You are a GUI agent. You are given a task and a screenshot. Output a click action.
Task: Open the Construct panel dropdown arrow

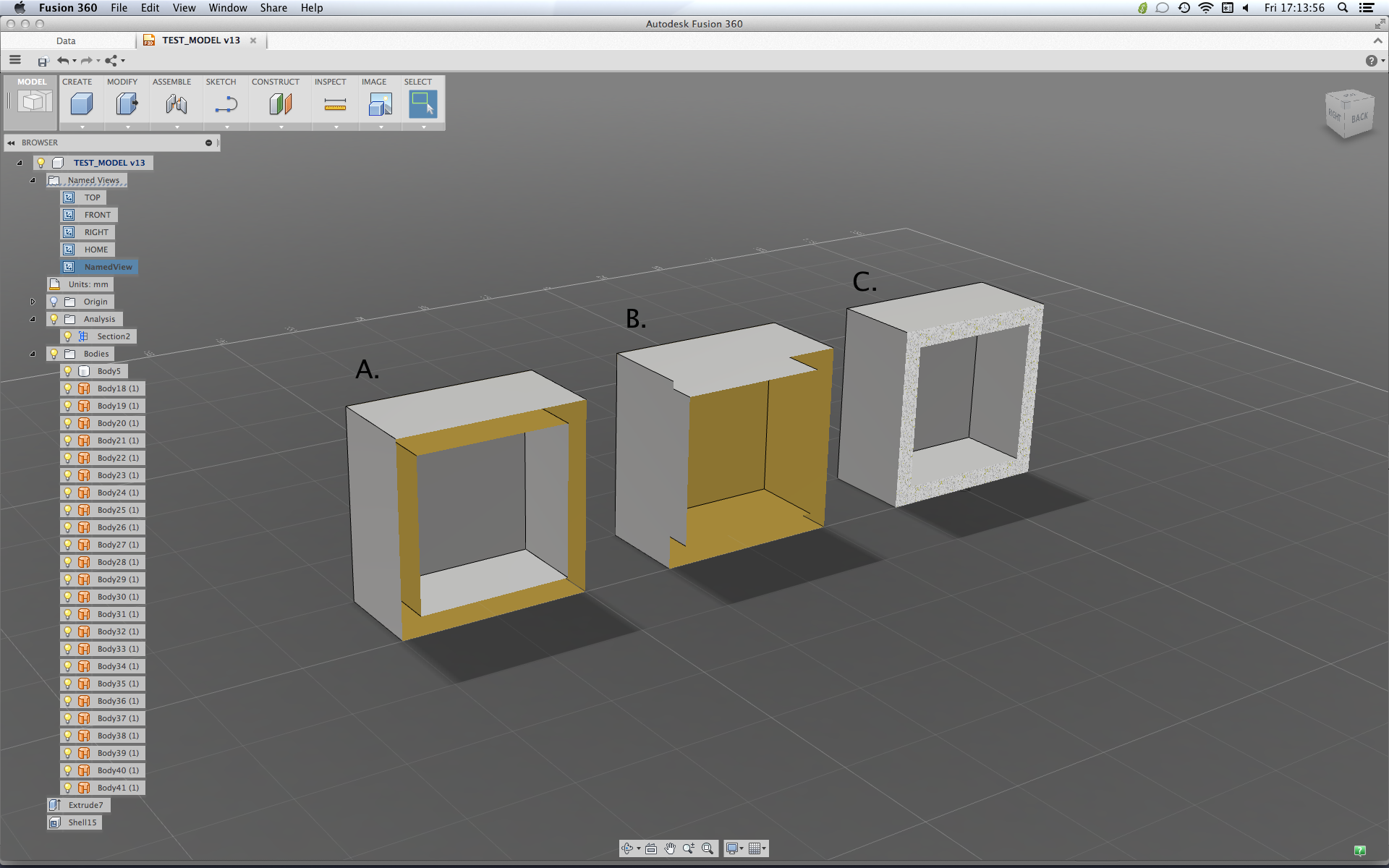[x=281, y=127]
